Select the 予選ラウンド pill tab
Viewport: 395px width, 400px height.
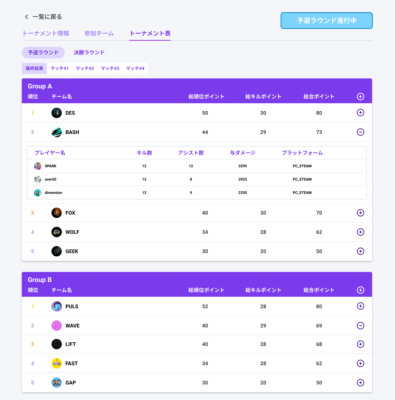point(43,53)
